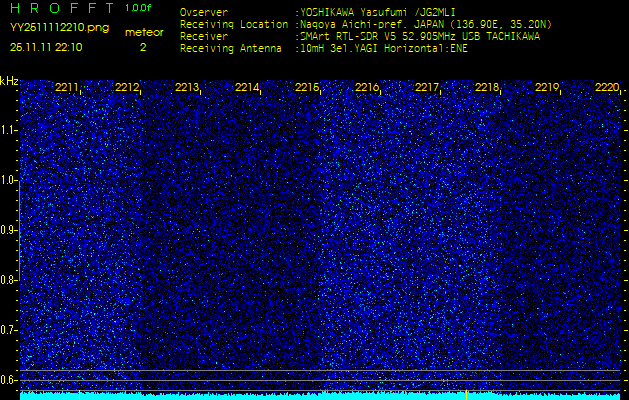Click the recording timestamp ending 22:10
Image resolution: width=629 pixels, height=400 pixels.
tap(46, 47)
